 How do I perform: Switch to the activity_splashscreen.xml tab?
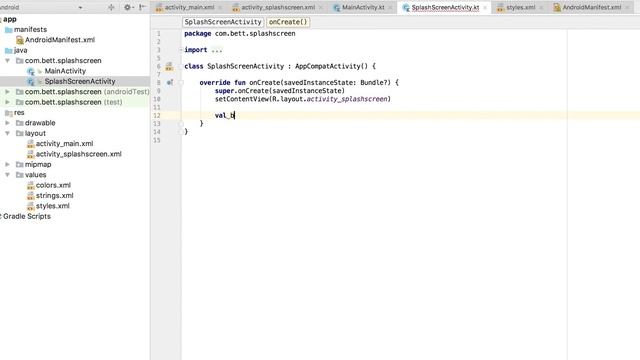click(278, 7)
